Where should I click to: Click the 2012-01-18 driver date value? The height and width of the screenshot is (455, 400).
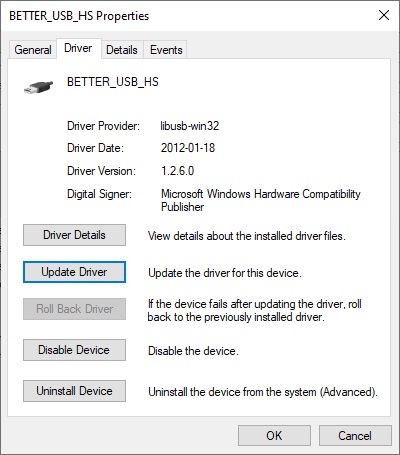[188, 148]
